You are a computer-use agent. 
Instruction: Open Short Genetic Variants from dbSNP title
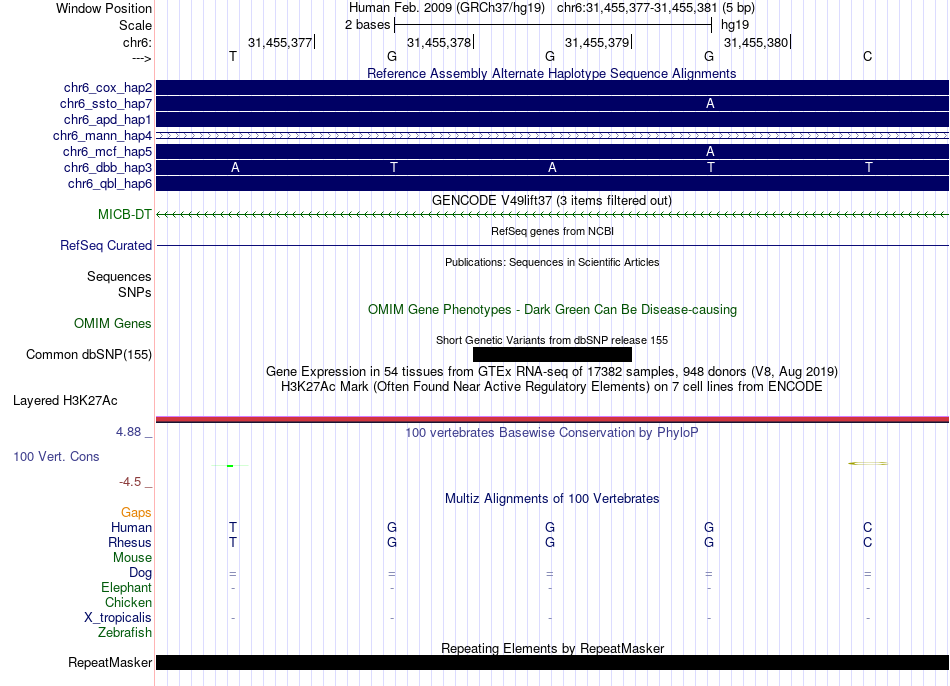[552, 340]
